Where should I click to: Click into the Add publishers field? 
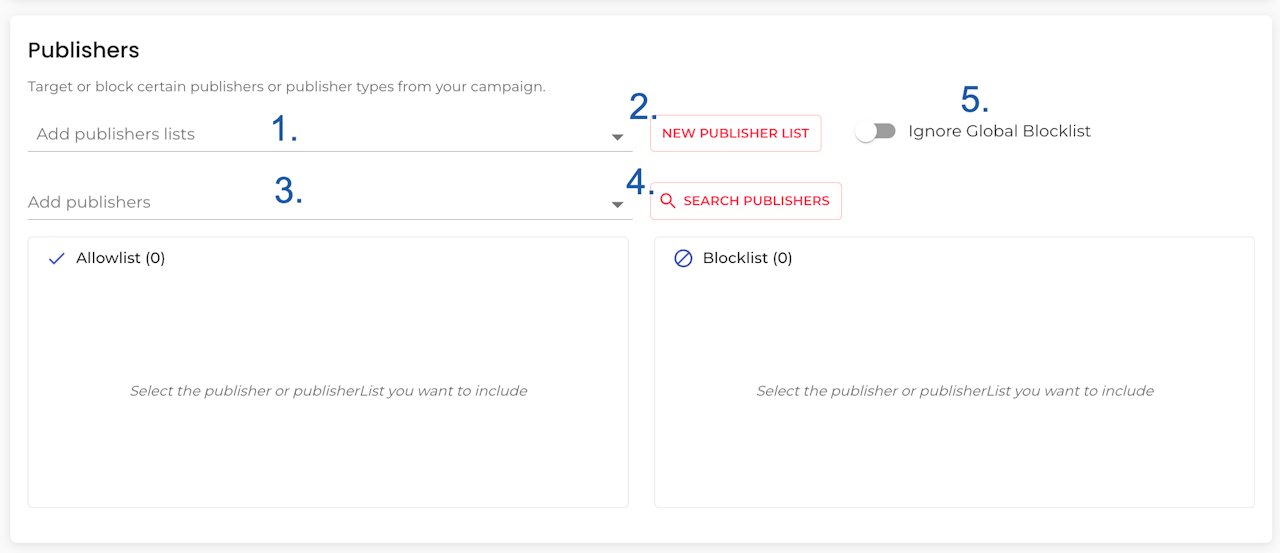[x=140, y=202]
